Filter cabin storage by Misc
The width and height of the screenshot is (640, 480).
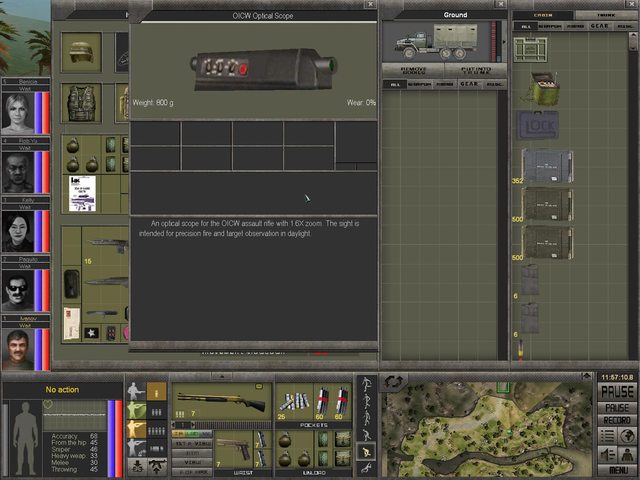(x=624, y=26)
